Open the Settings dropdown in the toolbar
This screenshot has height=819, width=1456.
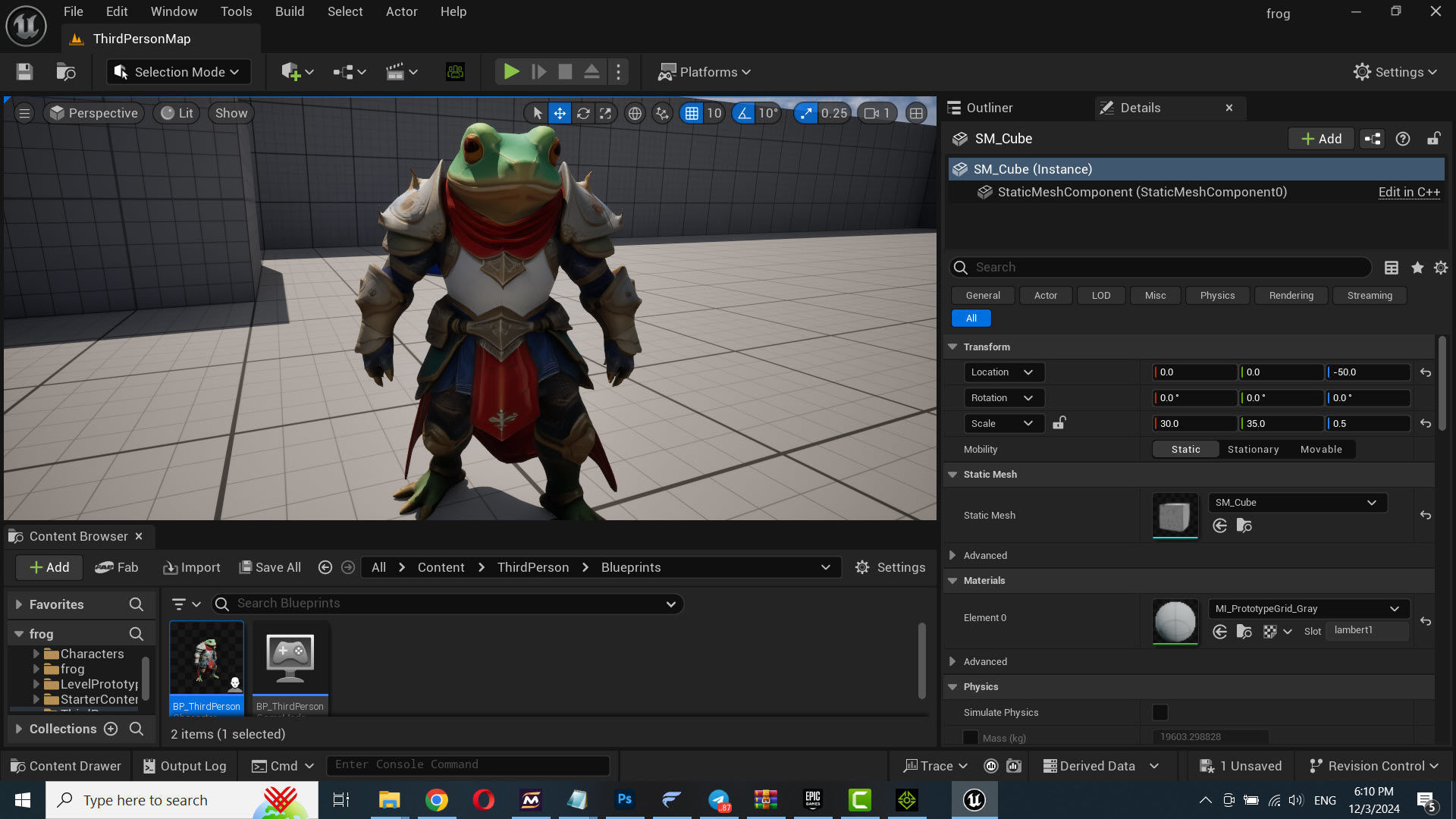click(x=1395, y=72)
